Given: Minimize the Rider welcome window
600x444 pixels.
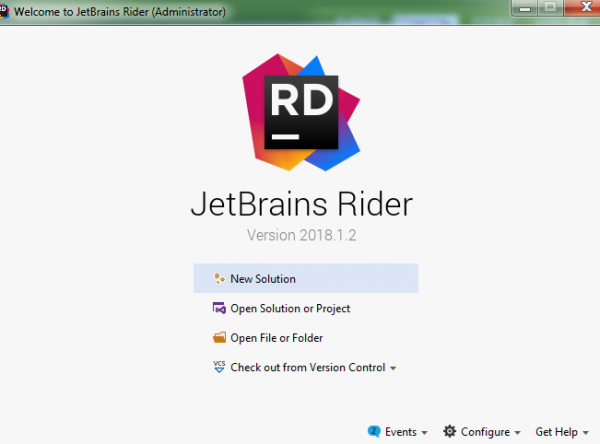Looking at the screenshot, I should click(x=525, y=8).
